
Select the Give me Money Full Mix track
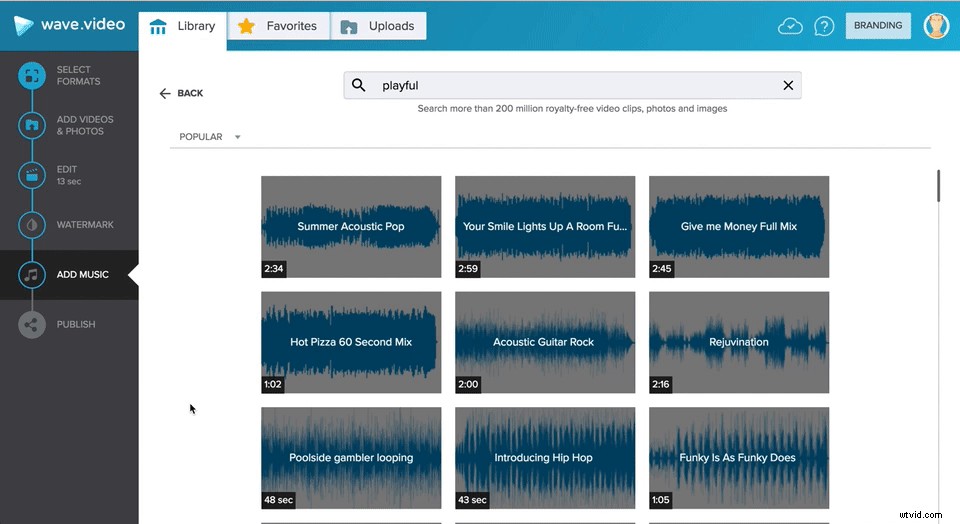(739, 226)
